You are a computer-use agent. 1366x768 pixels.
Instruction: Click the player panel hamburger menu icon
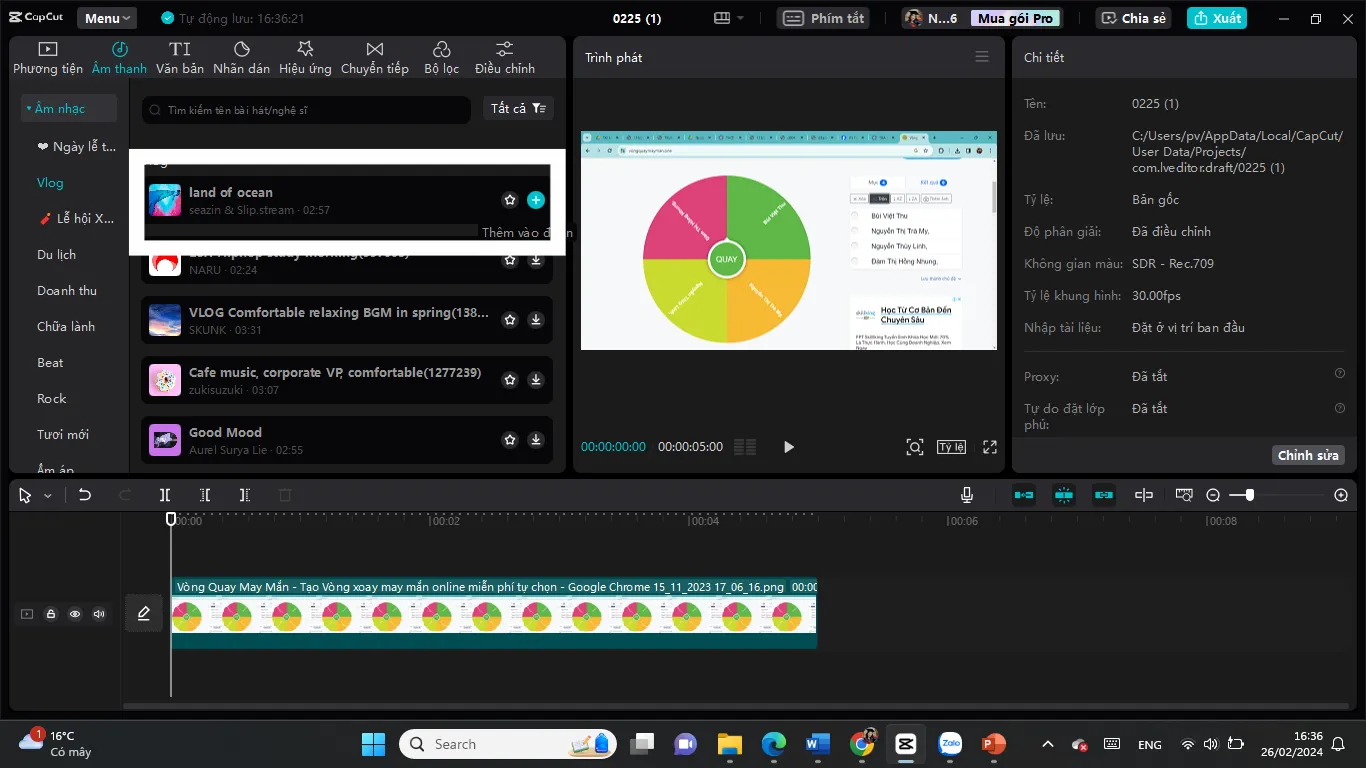tap(982, 57)
